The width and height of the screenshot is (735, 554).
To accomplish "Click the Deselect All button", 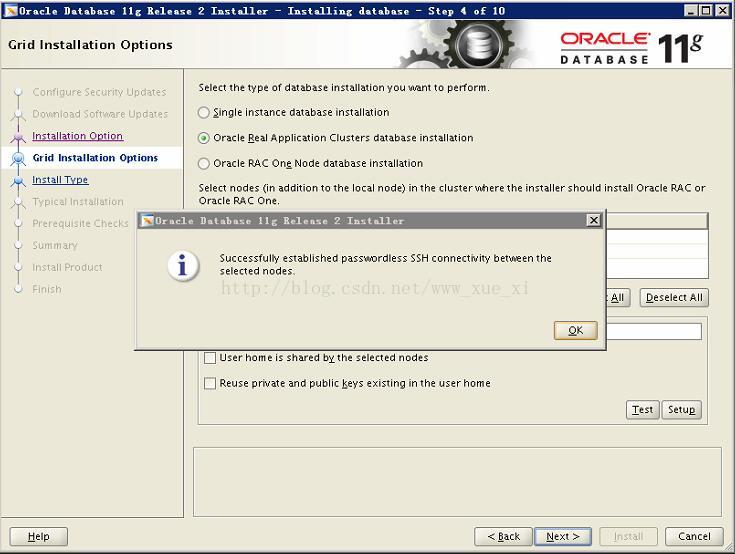I will pos(674,298).
